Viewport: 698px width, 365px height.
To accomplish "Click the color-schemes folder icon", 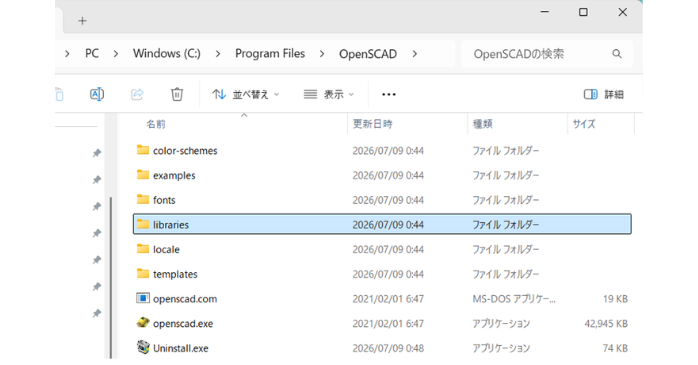I will click(x=143, y=150).
